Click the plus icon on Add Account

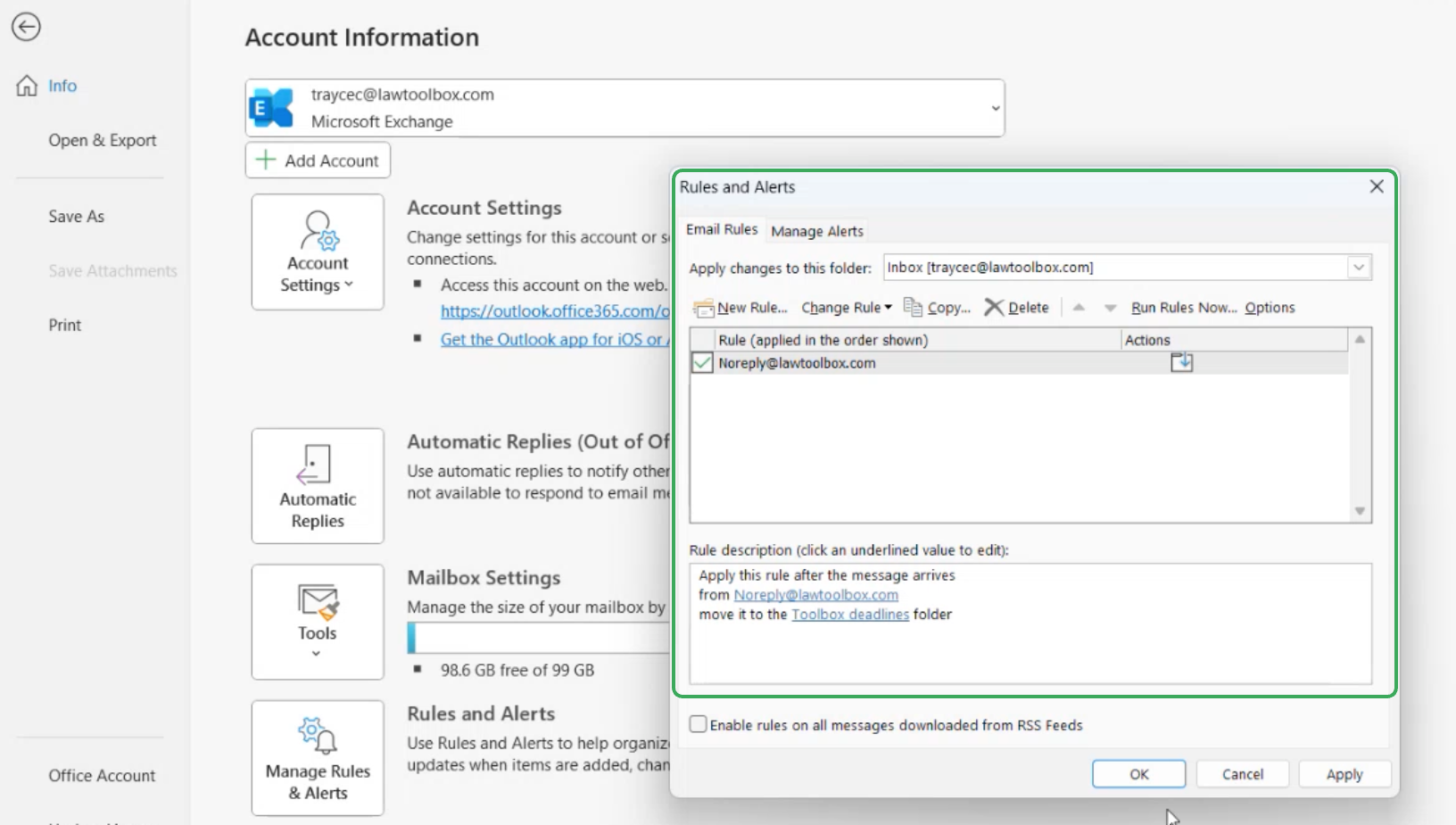pos(266,160)
